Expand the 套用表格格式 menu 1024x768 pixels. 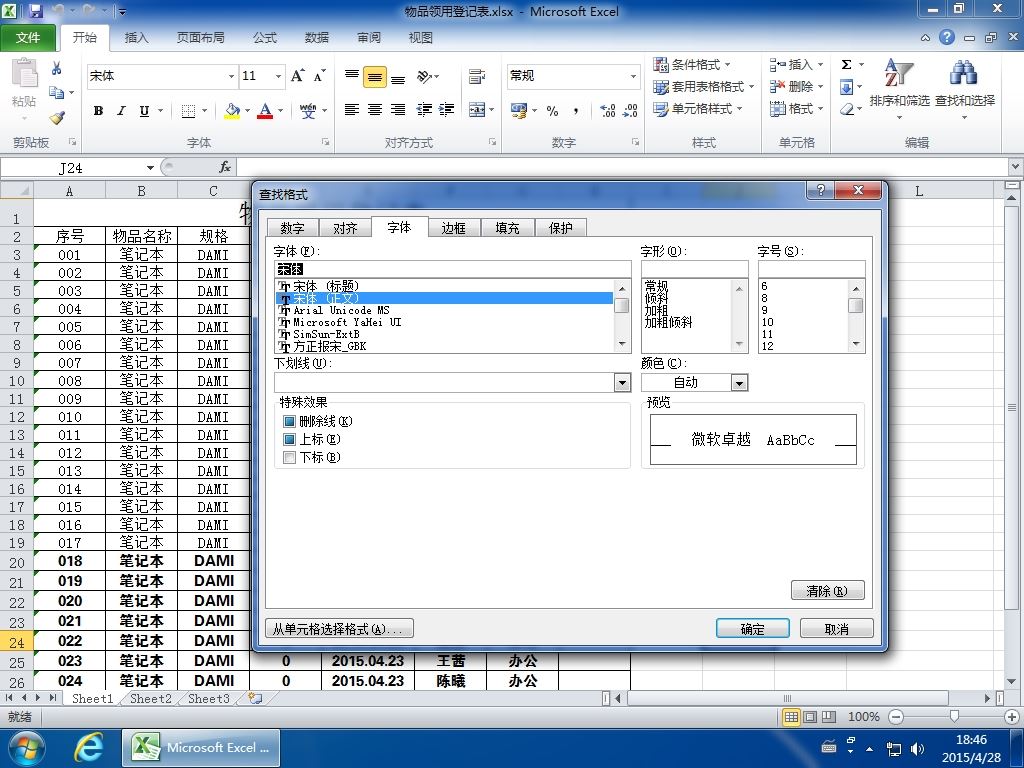[x=704, y=87]
